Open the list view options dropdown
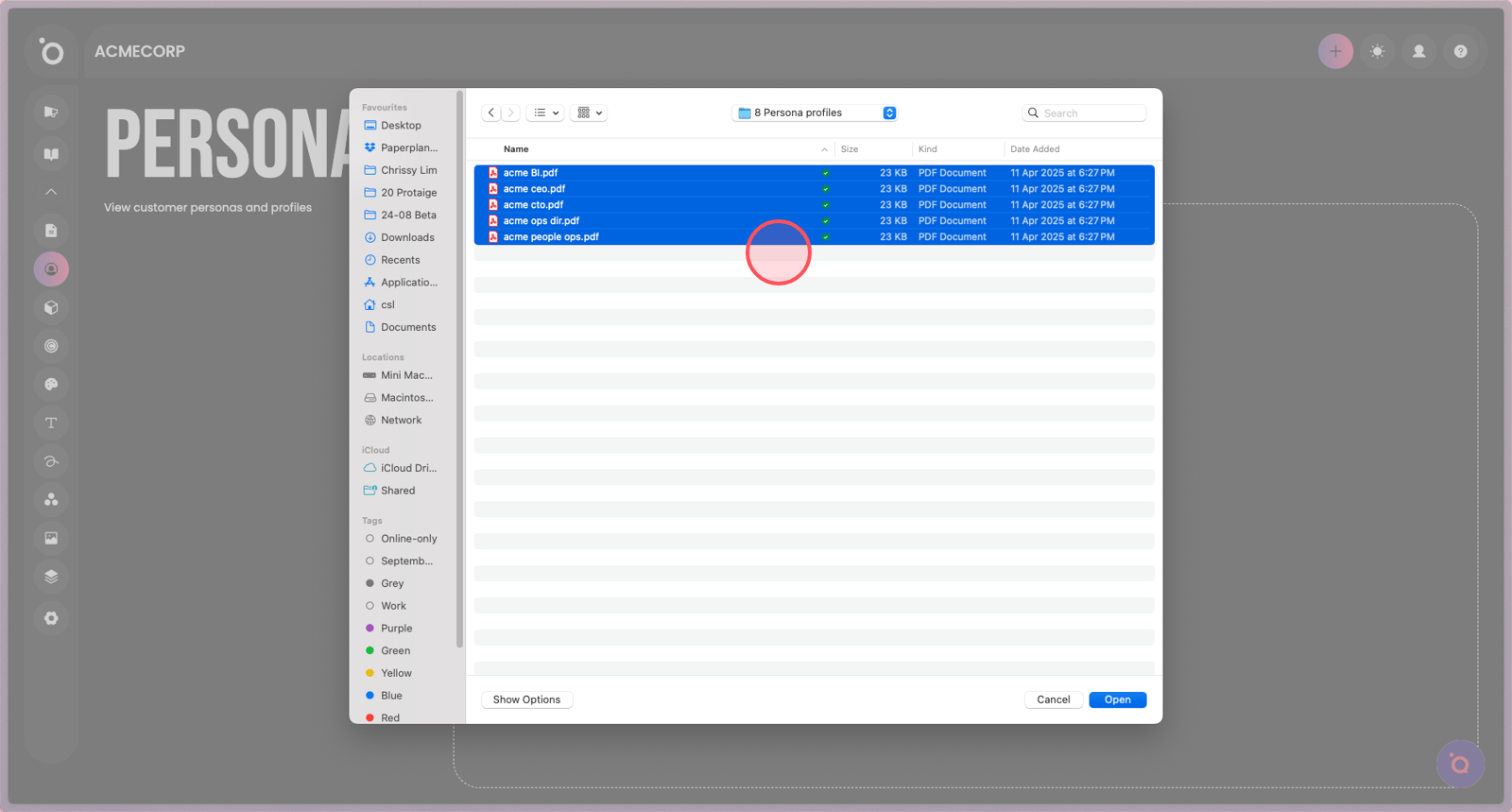Image resolution: width=1512 pixels, height=812 pixels. click(545, 112)
